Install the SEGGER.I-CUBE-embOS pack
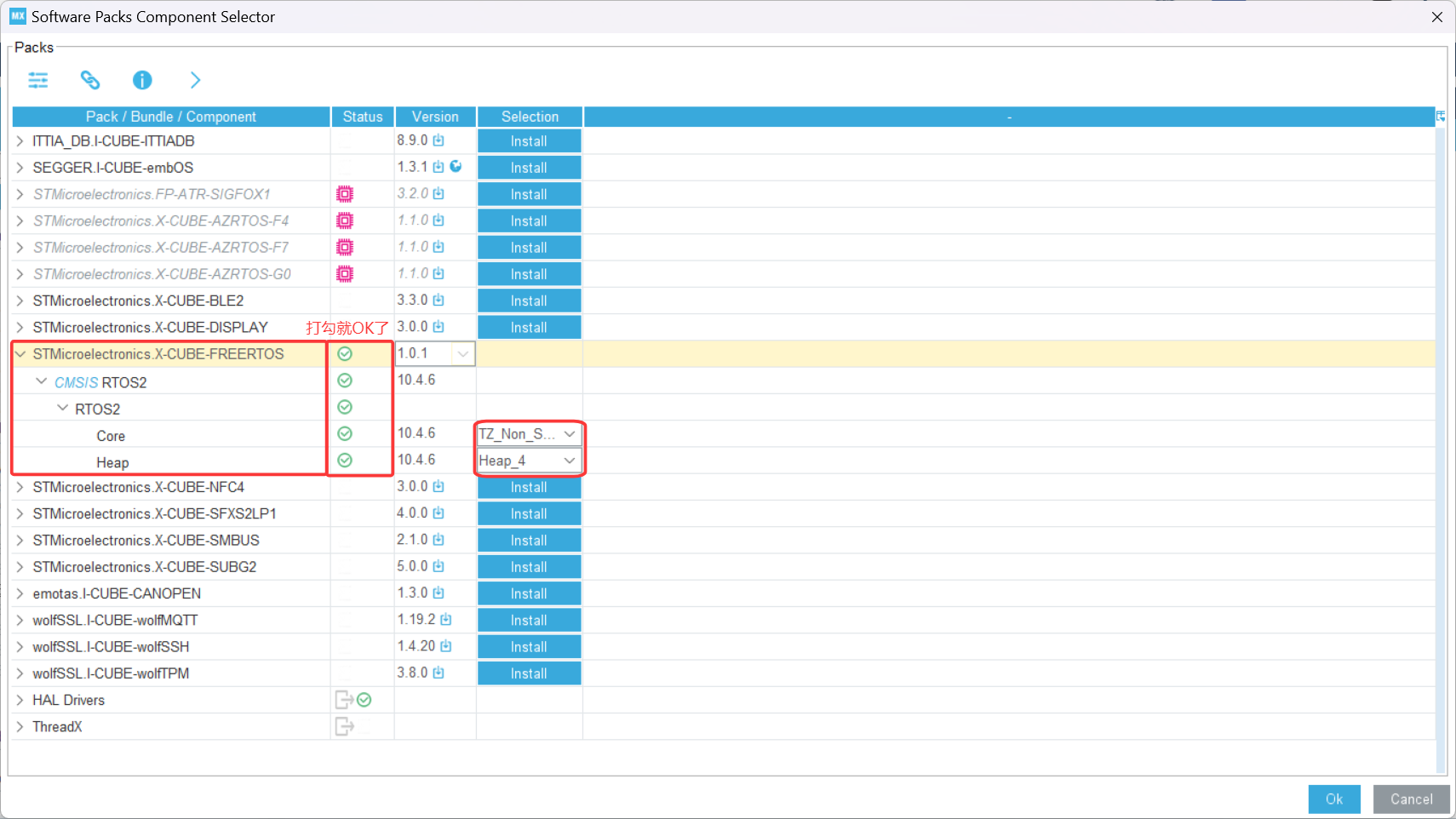 [x=529, y=168]
